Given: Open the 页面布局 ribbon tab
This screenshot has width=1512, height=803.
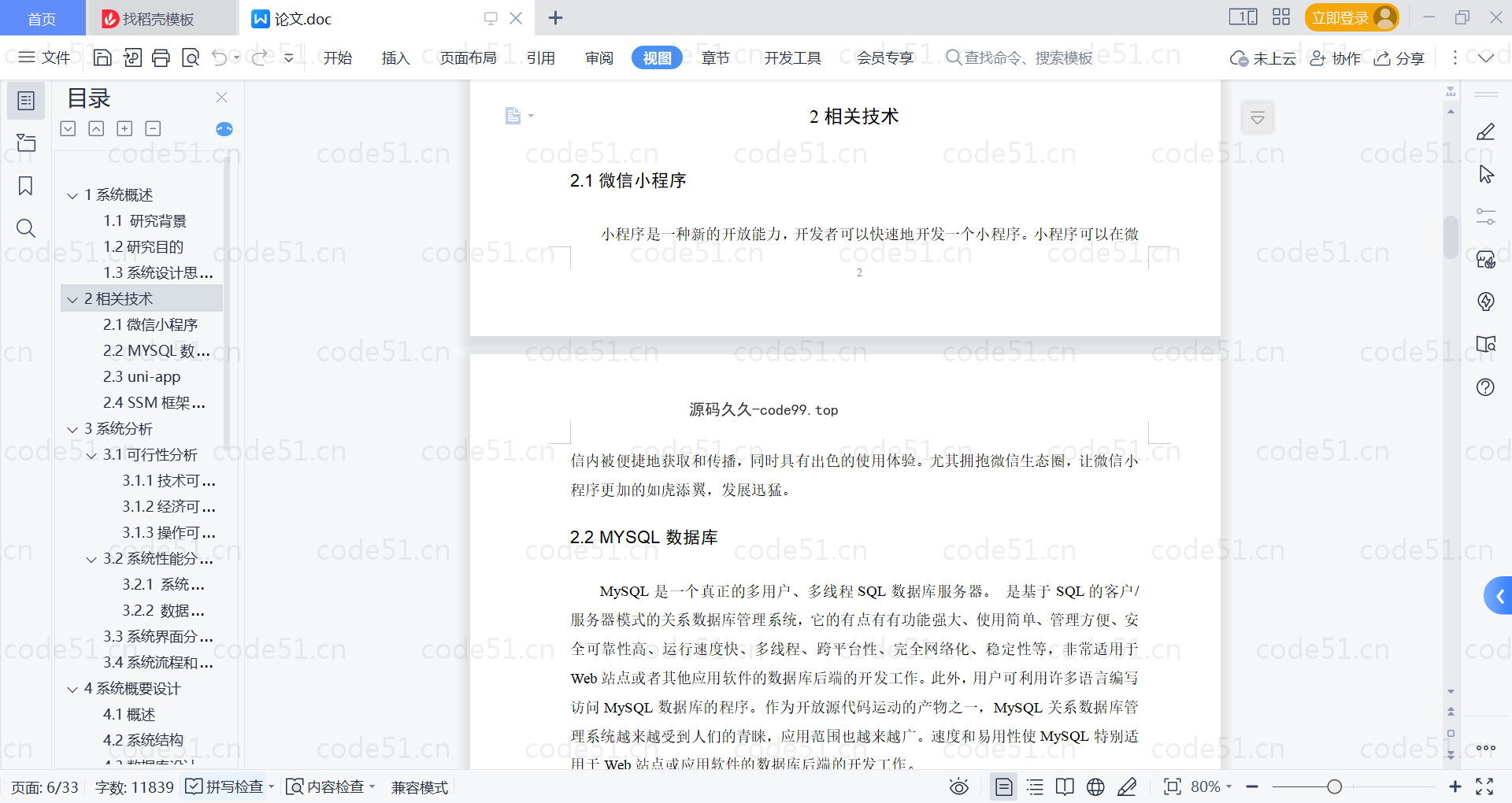Looking at the screenshot, I should click(468, 57).
